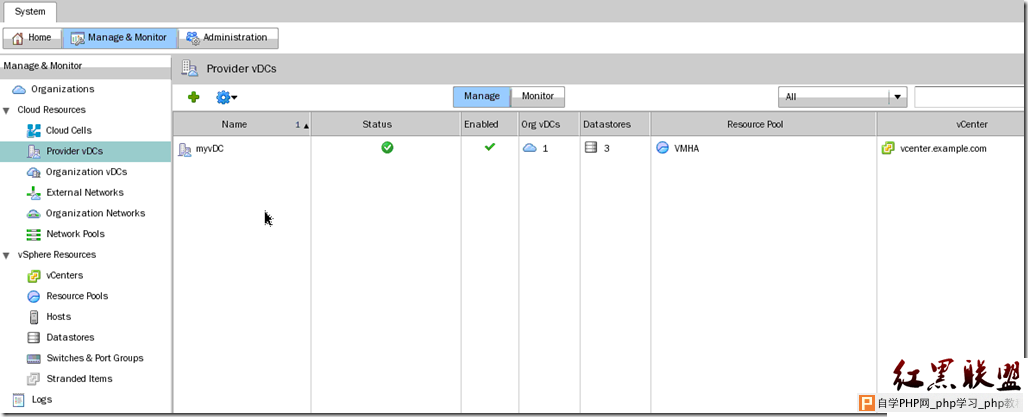Sort by the Status column header
Viewport: 1028px width, 417px height.
point(386,124)
